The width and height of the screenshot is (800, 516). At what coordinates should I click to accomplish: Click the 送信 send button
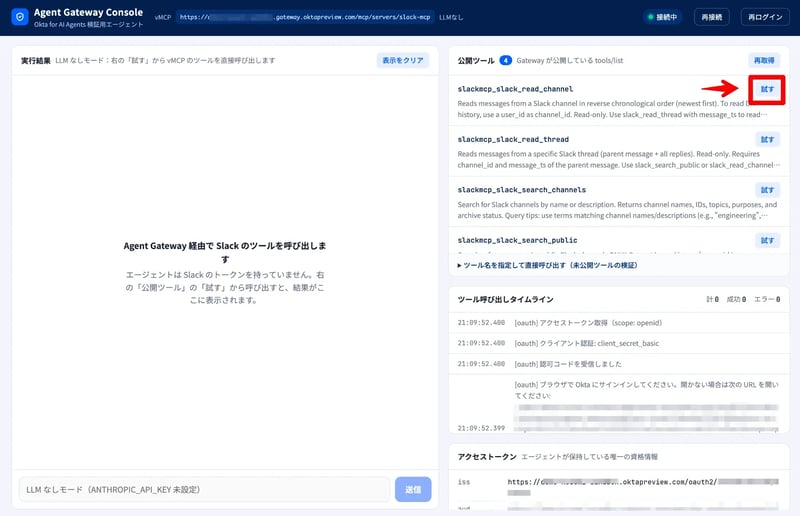[x=413, y=489]
